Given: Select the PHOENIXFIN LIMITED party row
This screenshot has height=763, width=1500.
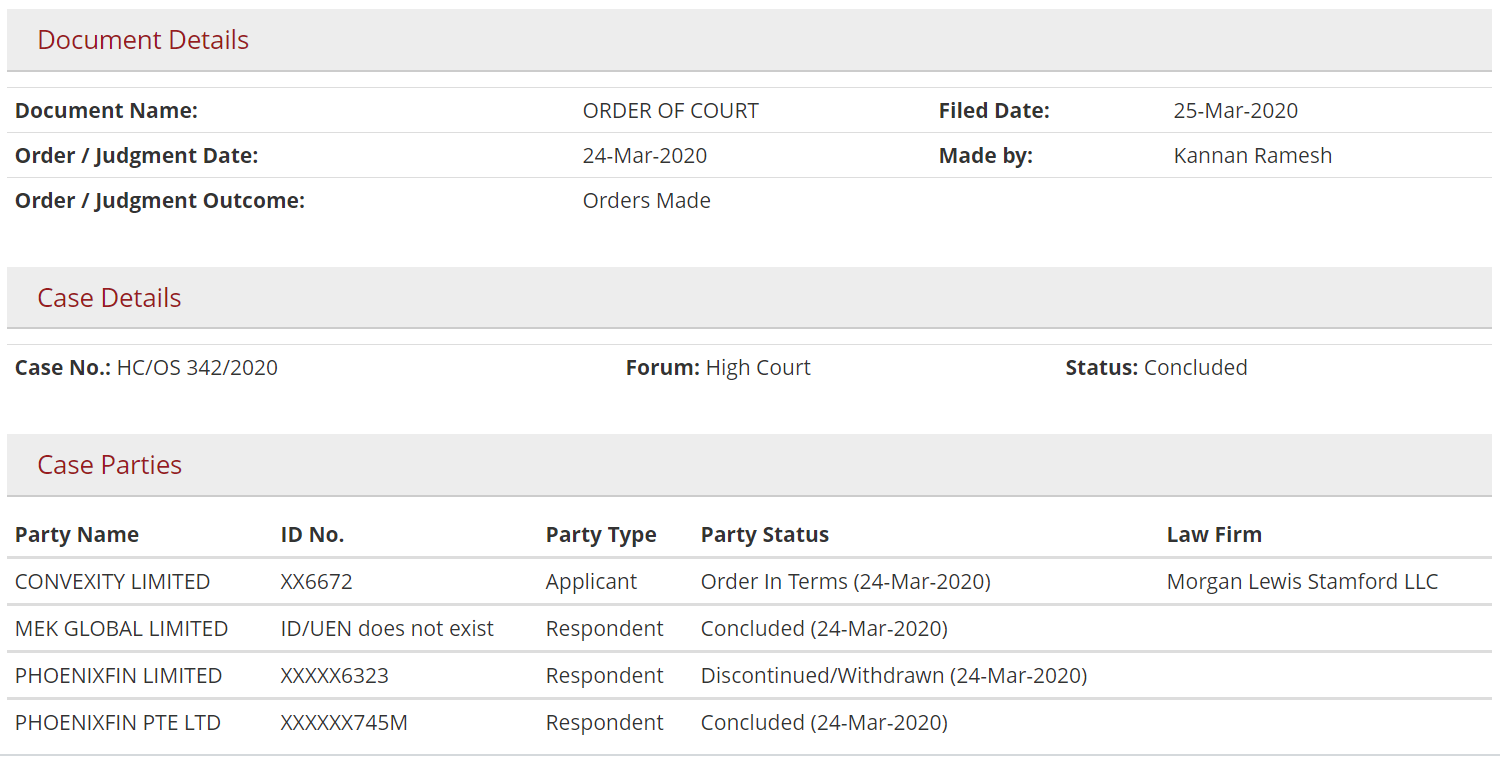Looking at the screenshot, I should [x=749, y=676].
